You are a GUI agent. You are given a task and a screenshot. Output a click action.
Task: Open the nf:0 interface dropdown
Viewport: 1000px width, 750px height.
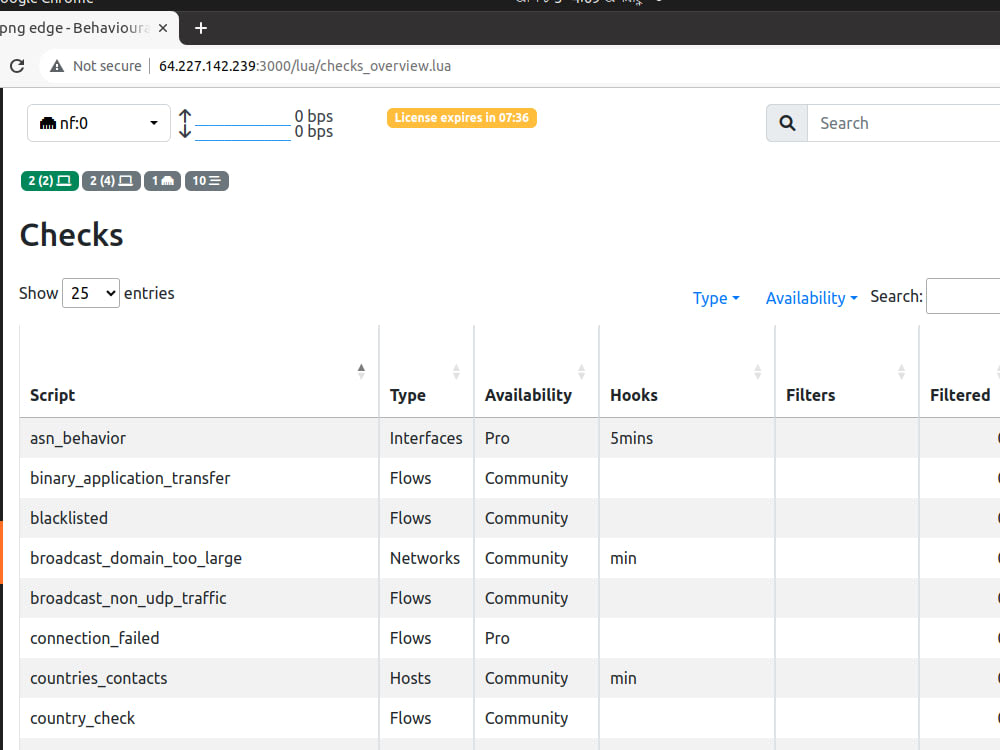point(99,123)
